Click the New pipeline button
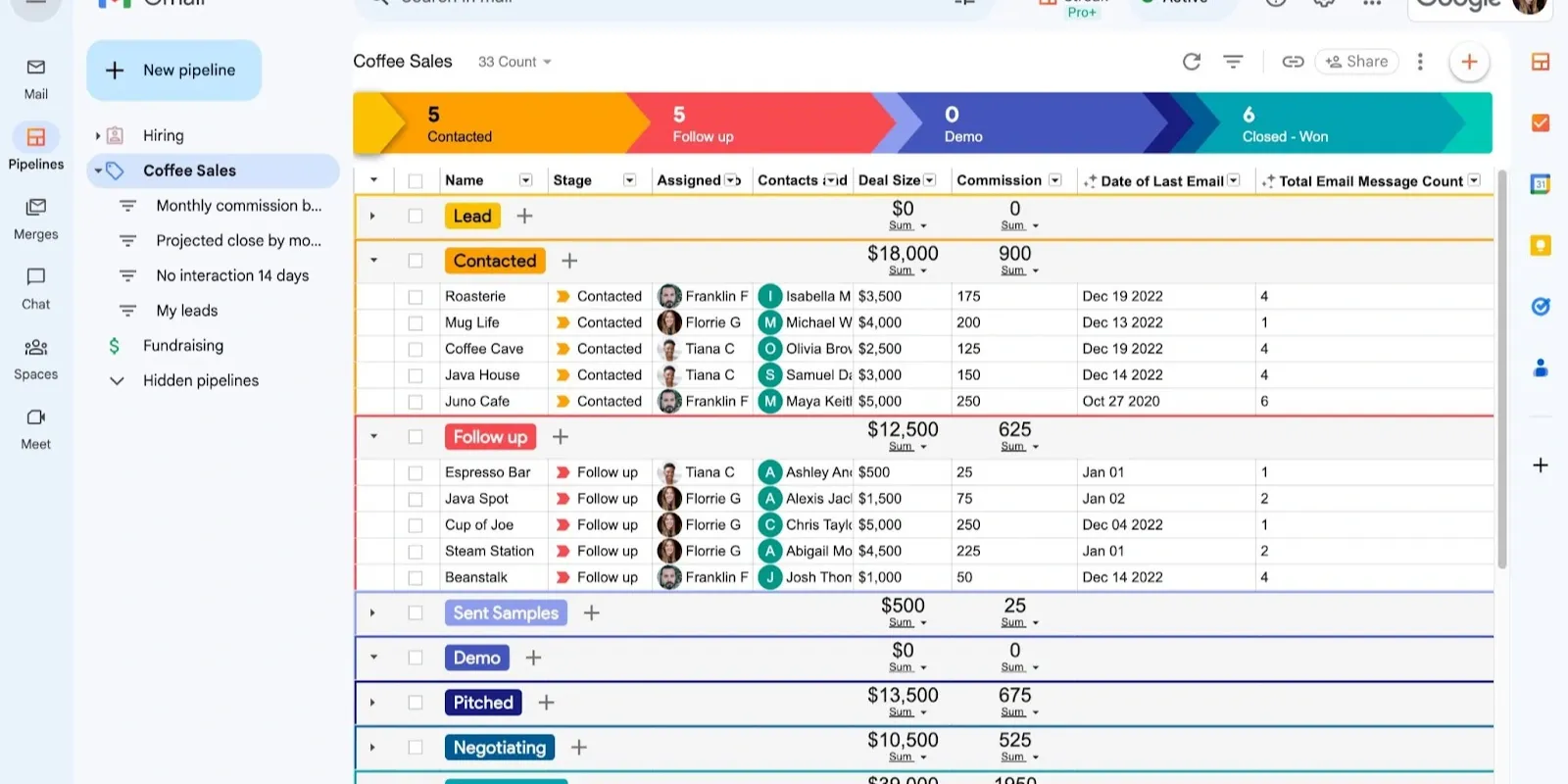1568x784 pixels. click(x=174, y=71)
